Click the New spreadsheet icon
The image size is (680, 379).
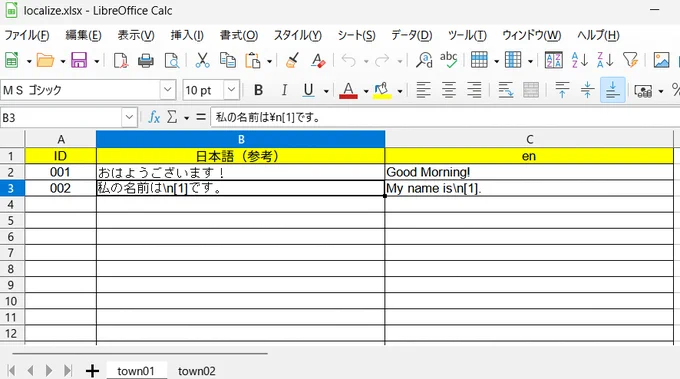pos(12,60)
